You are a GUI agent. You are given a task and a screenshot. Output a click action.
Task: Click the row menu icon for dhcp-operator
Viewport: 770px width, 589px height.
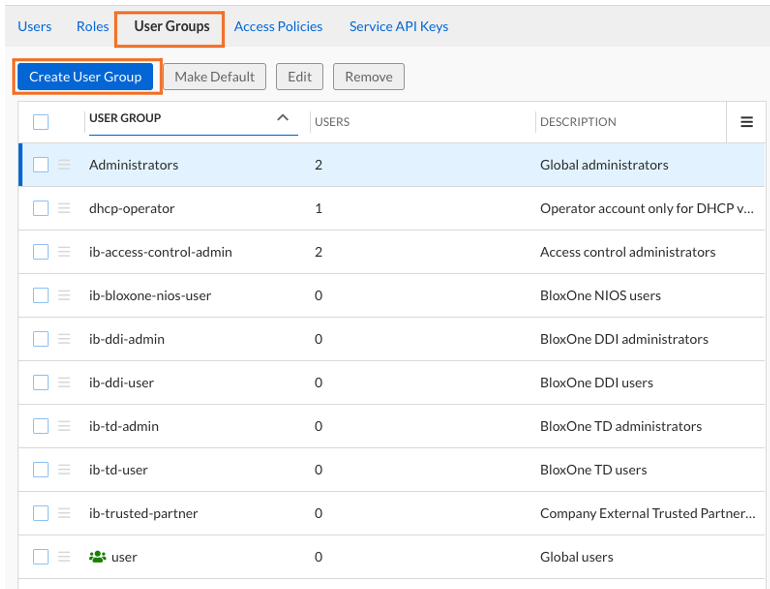click(64, 208)
